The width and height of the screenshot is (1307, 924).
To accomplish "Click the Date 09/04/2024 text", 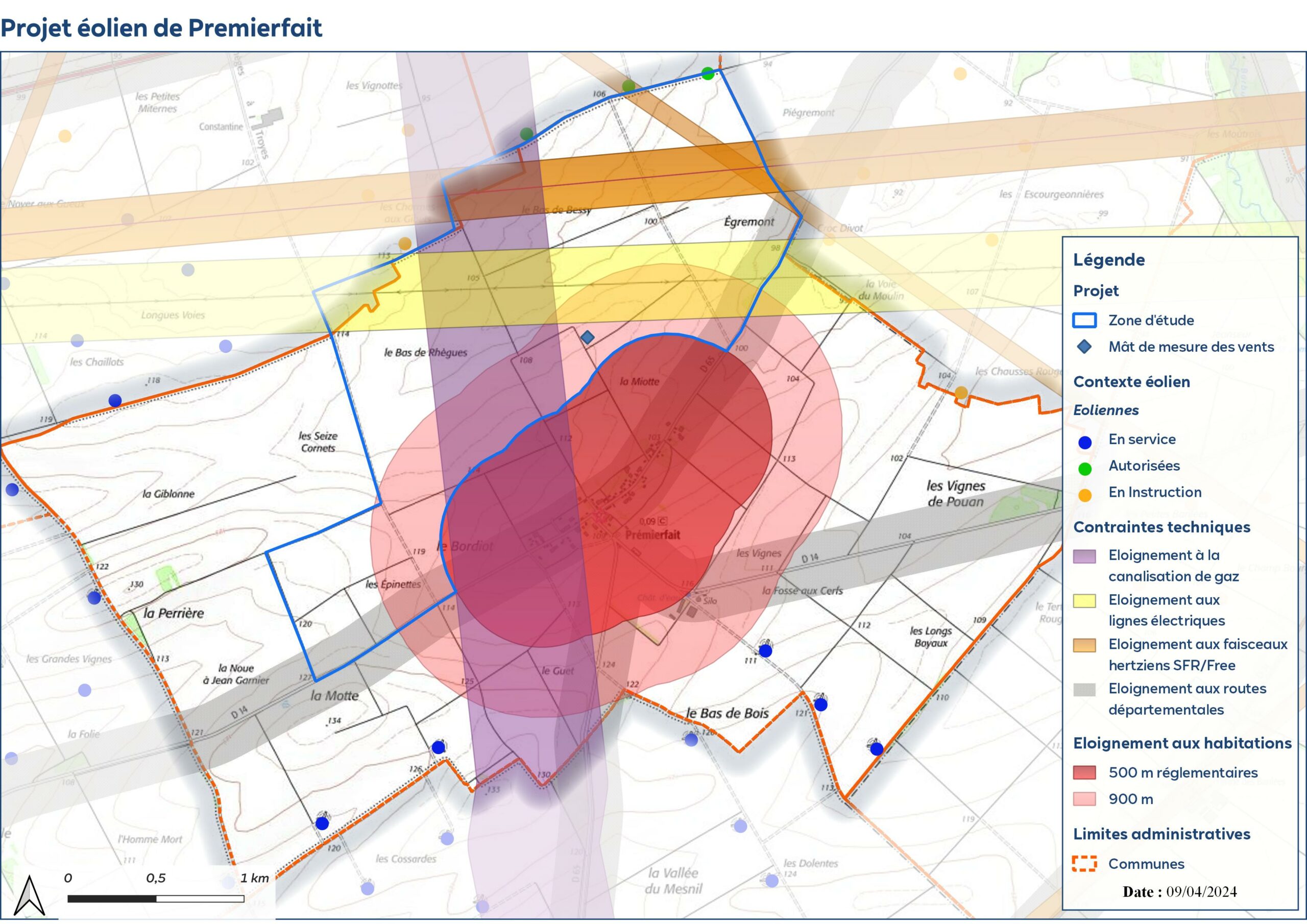I will click(x=1179, y=891).
